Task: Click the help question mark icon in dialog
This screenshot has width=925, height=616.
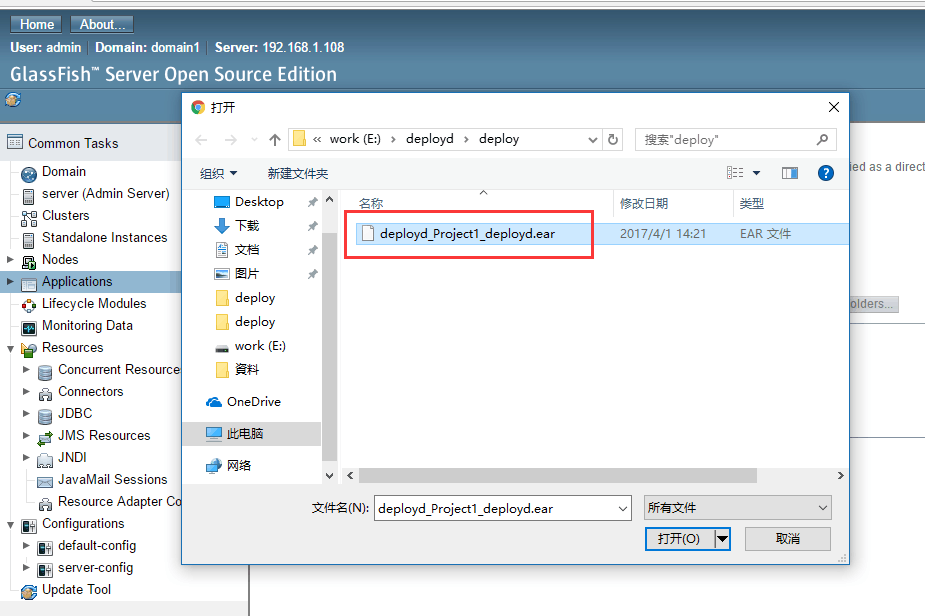Action: [x=825, y=173]
